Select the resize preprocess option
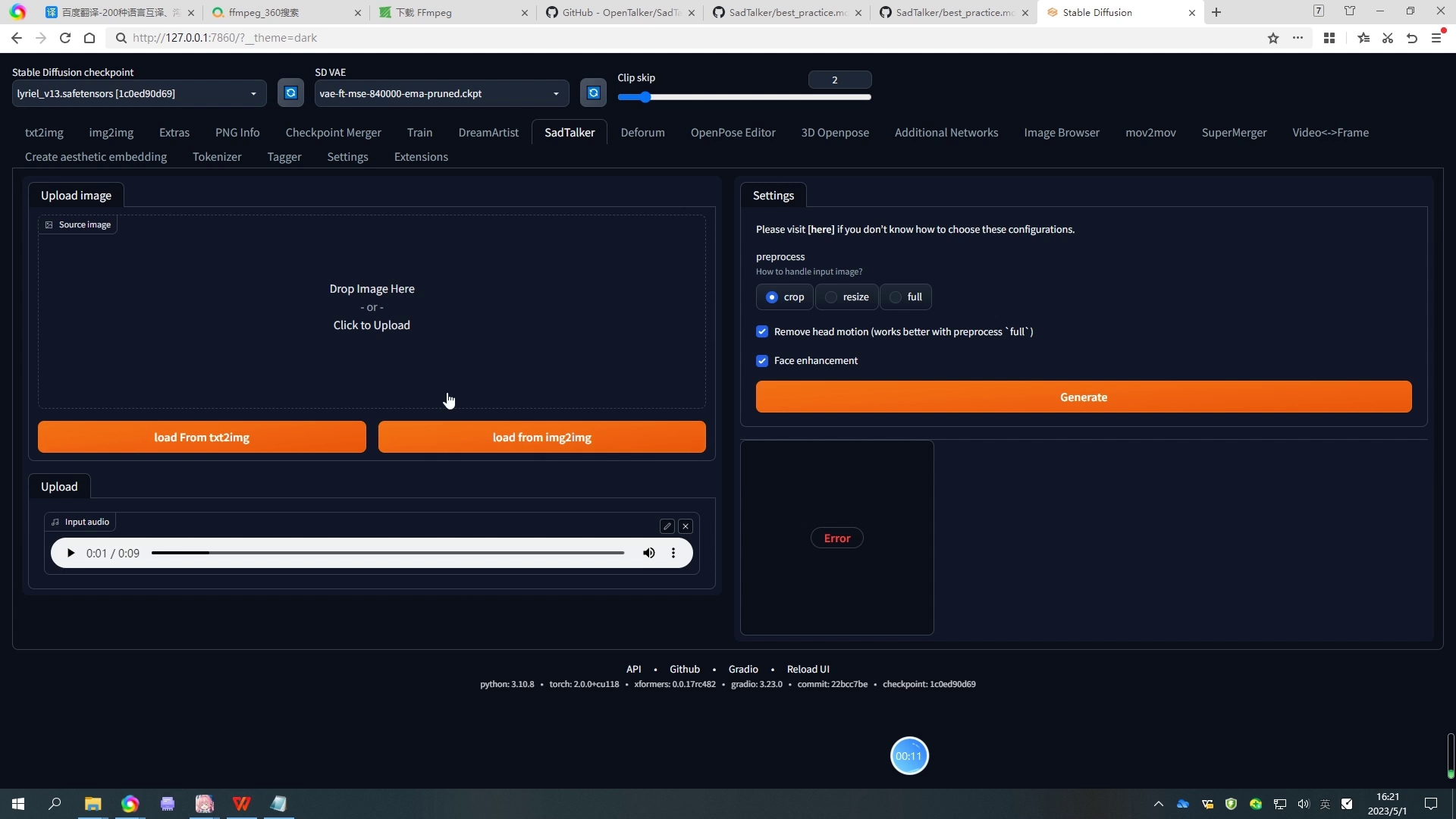The width and height of the screenshot is (1456, 819). pos(847,297)
